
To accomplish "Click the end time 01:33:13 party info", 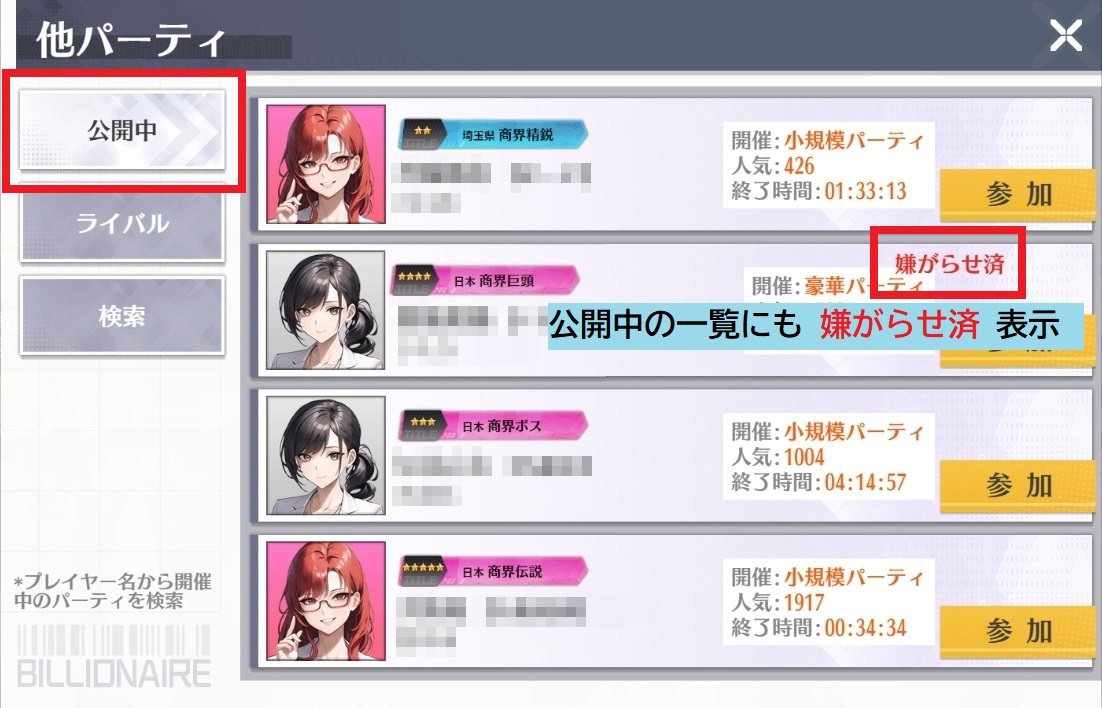I will (829, 165).
